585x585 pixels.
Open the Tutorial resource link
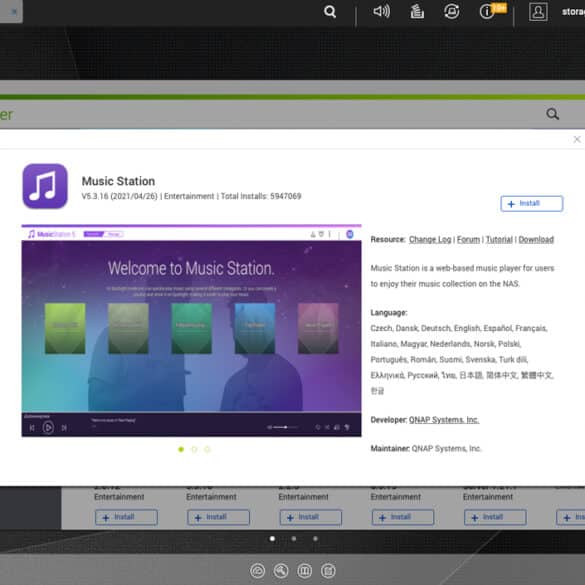click(499, 240)
